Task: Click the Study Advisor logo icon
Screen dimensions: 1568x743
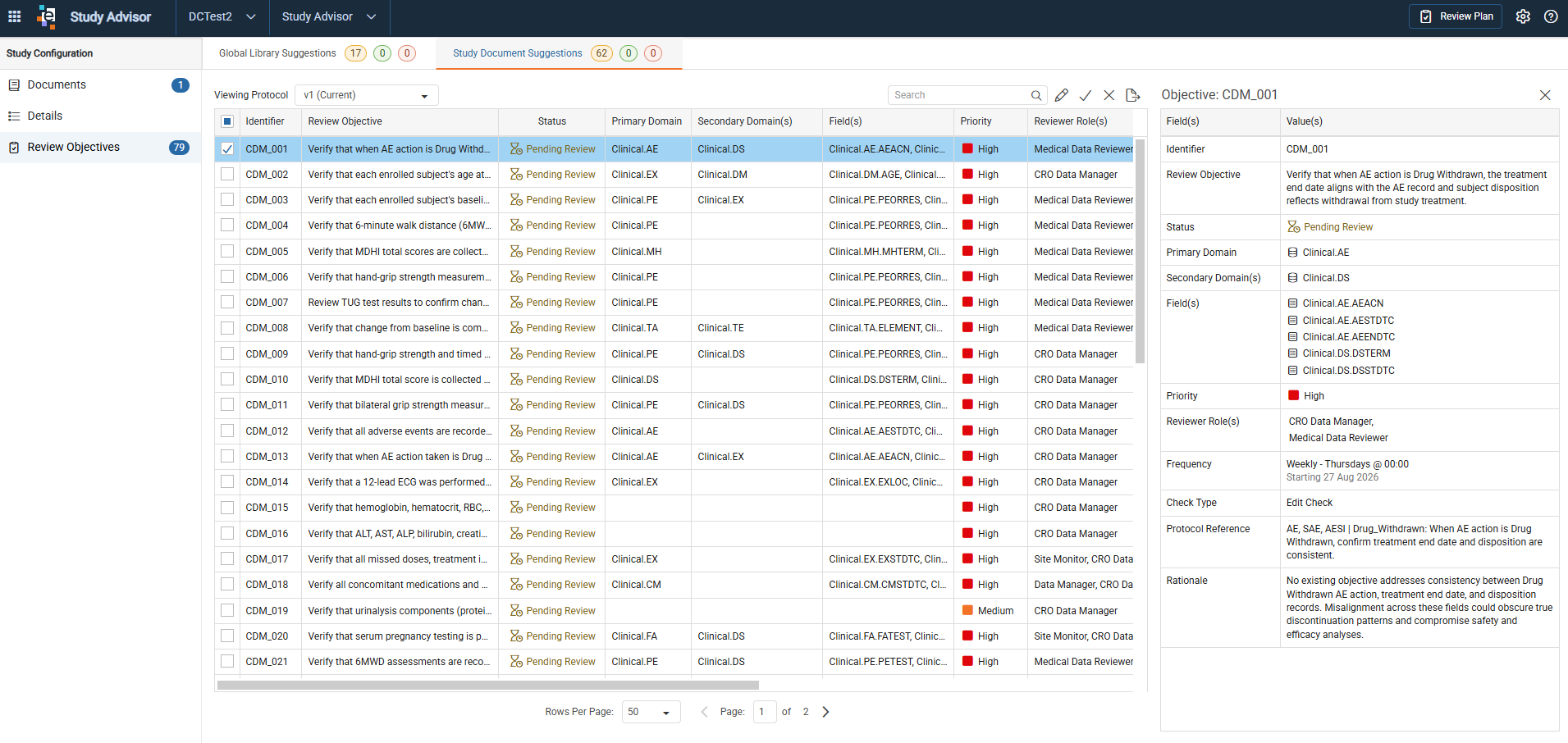Action: point(47,16)
